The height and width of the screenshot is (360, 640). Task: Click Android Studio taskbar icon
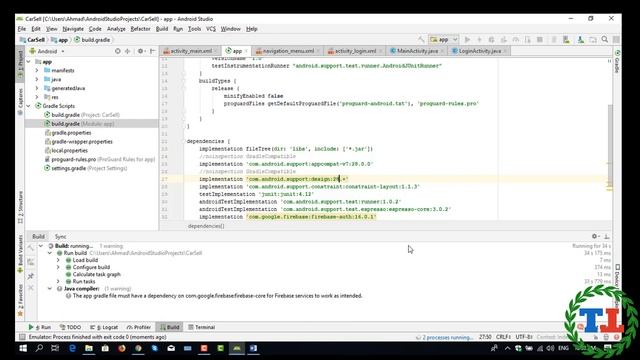point(237,348)
